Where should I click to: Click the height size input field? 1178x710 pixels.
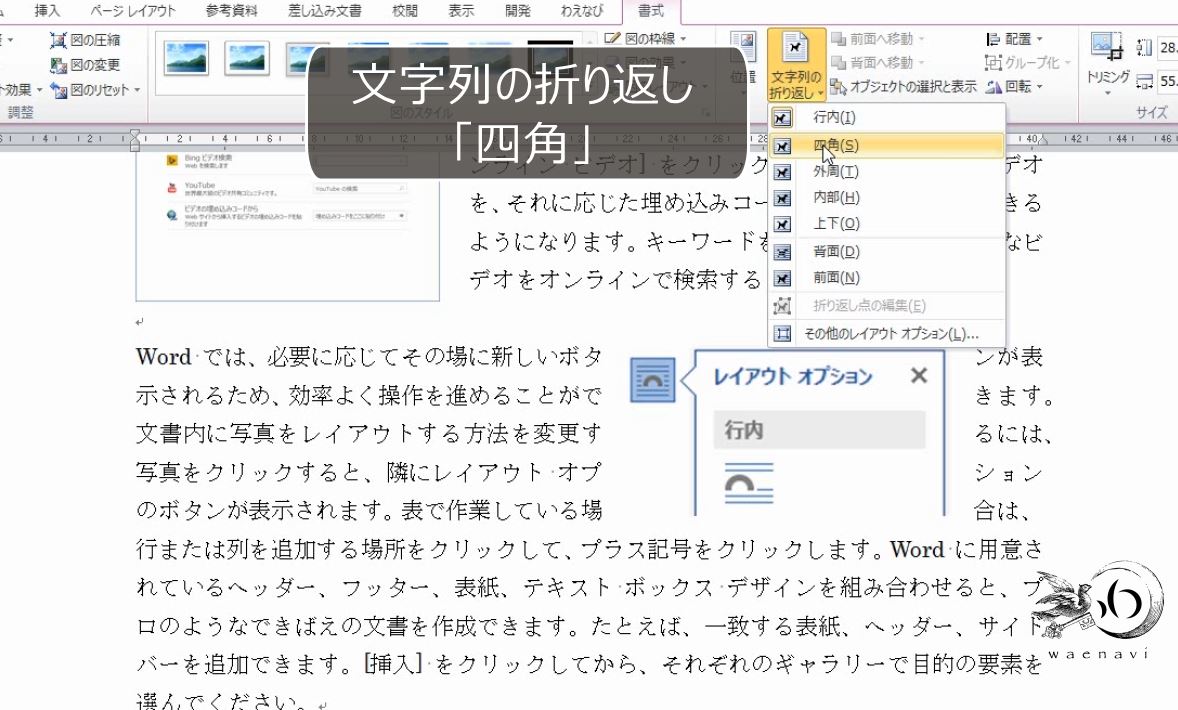[x=1168, y=47]
